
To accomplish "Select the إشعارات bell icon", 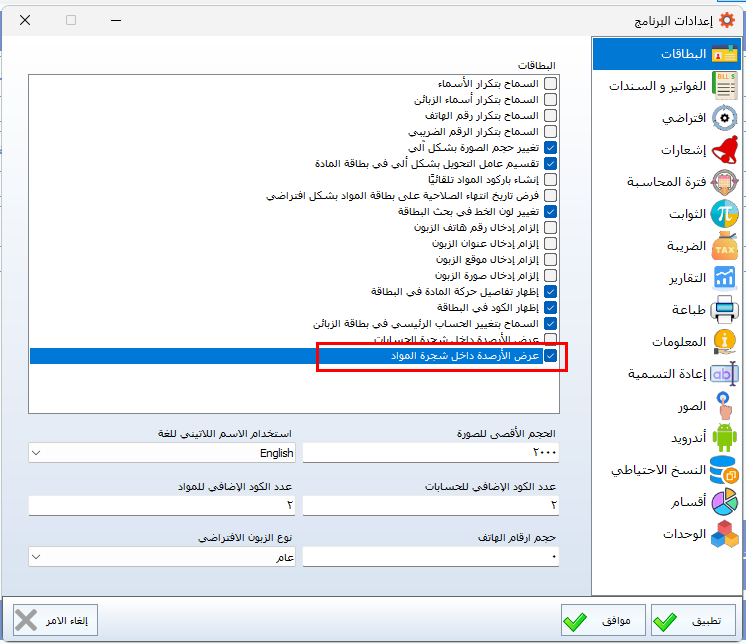I will pyautogui.click(x=725, y=150).
